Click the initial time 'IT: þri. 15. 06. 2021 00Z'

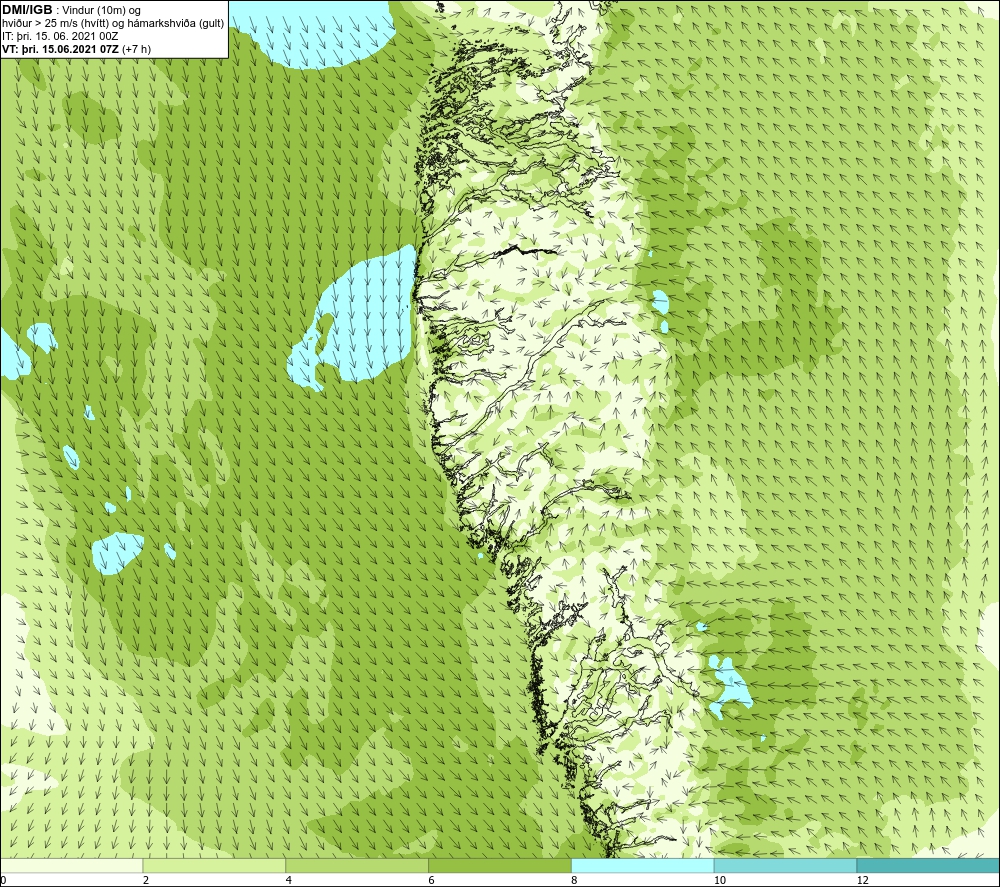point(61,36)
